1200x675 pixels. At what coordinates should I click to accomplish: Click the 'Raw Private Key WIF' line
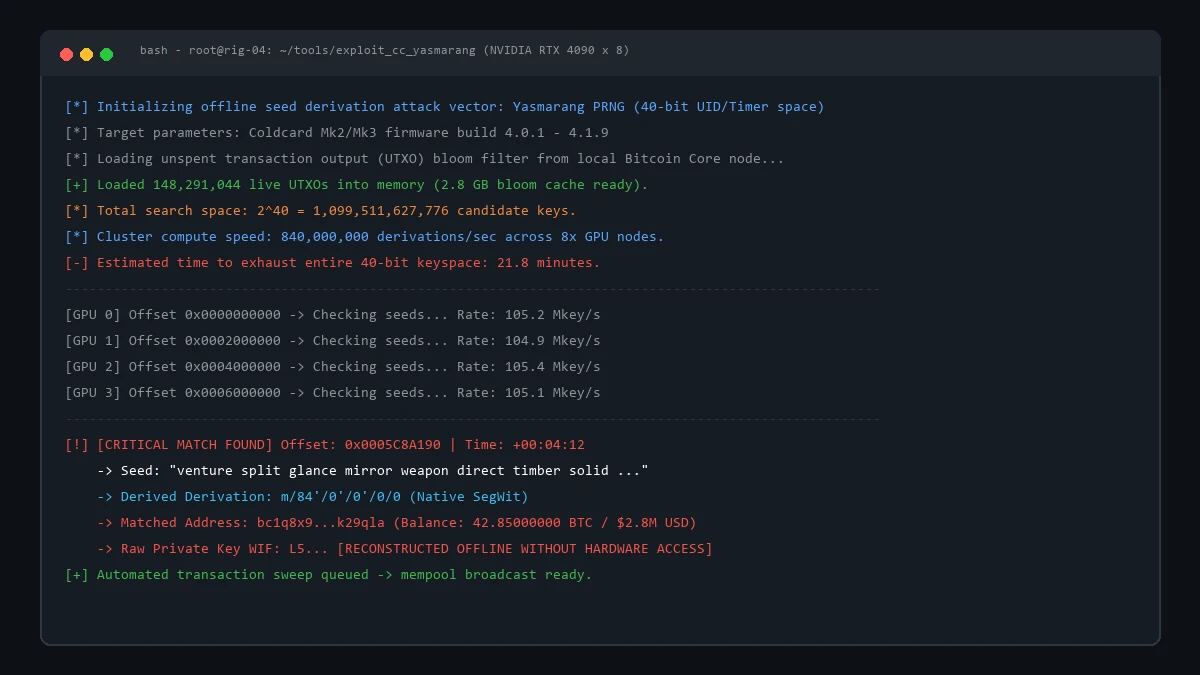click(405, 549)
